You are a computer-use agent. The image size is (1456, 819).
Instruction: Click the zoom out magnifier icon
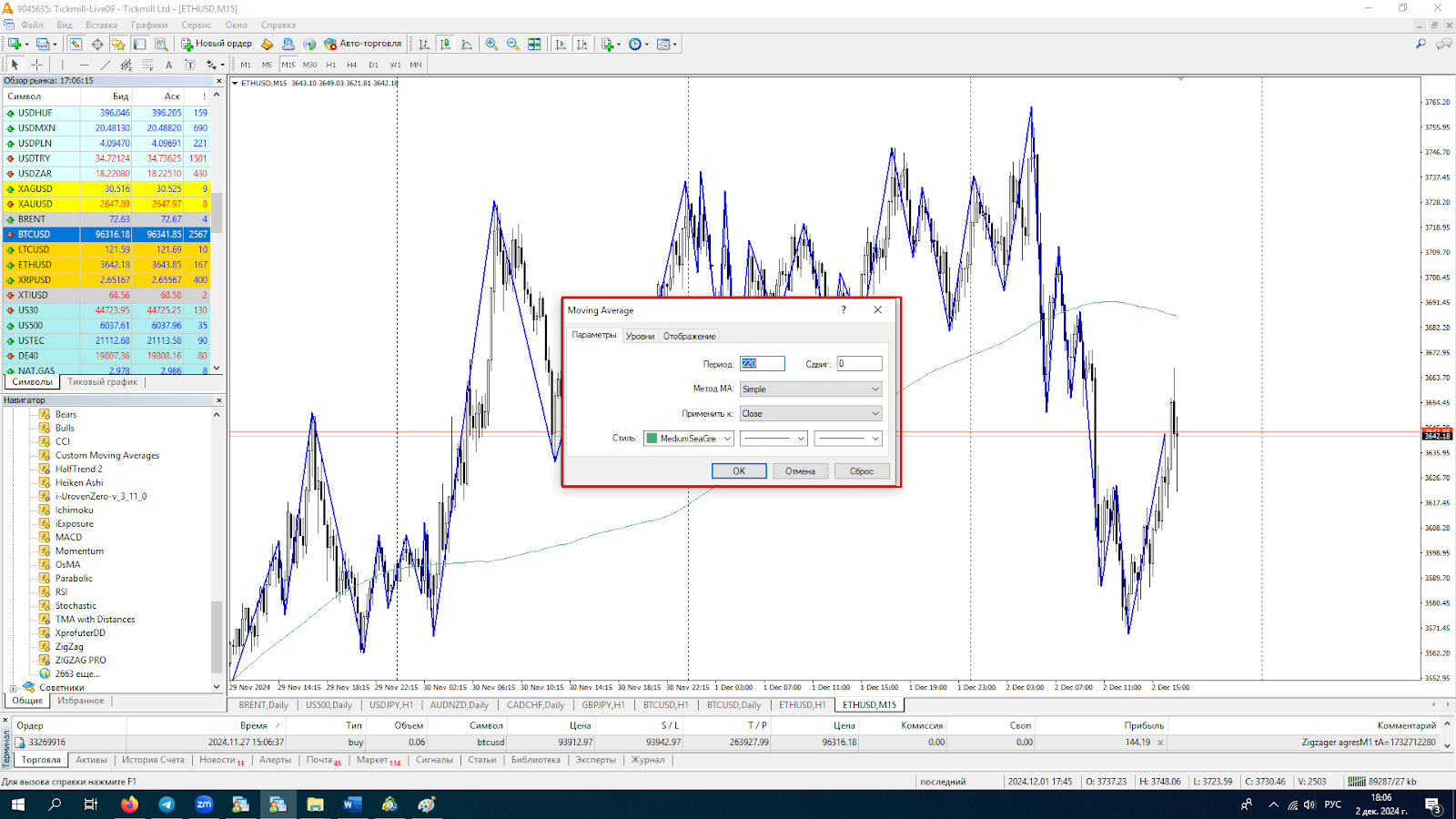(x=512, y=44)
